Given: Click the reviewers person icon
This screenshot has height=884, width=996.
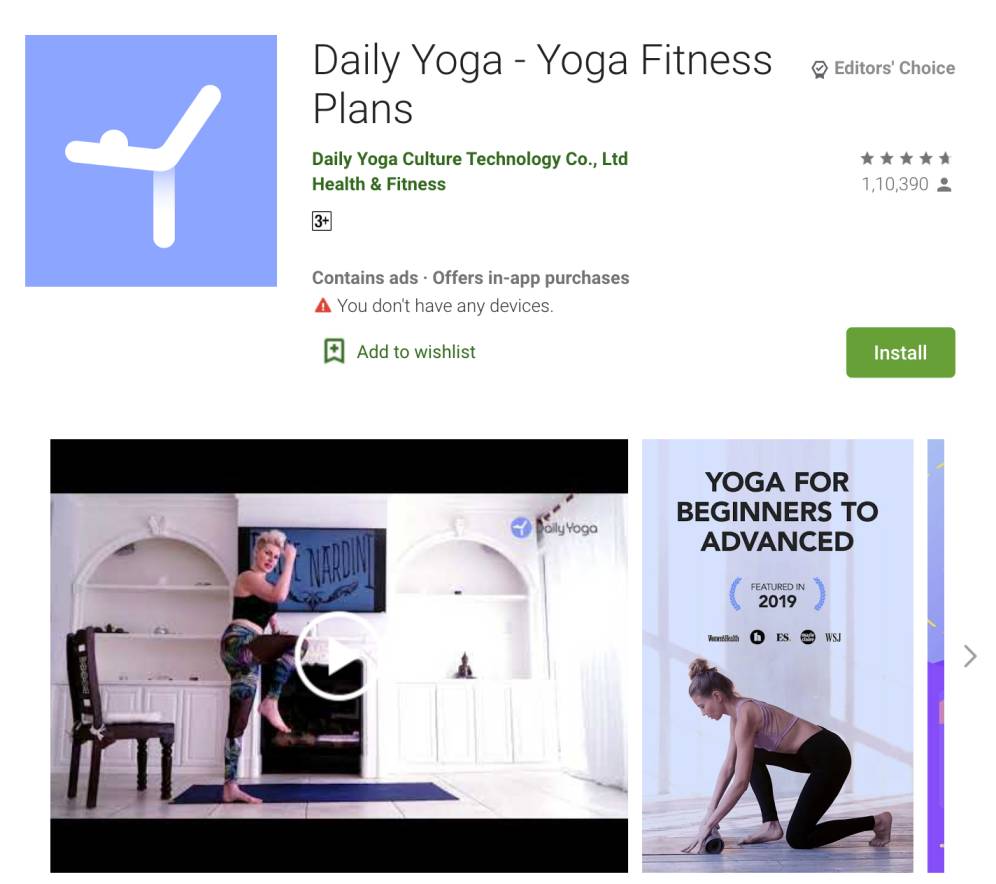Looking at the screenshot, I should [x=945, y=185].
